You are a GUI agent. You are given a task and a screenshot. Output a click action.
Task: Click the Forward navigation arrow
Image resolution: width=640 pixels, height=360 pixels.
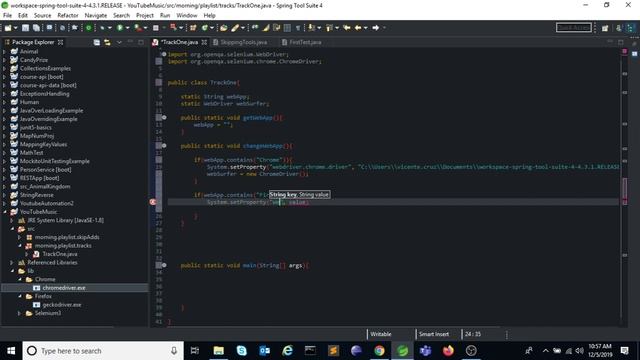click(x=376, y=28)
